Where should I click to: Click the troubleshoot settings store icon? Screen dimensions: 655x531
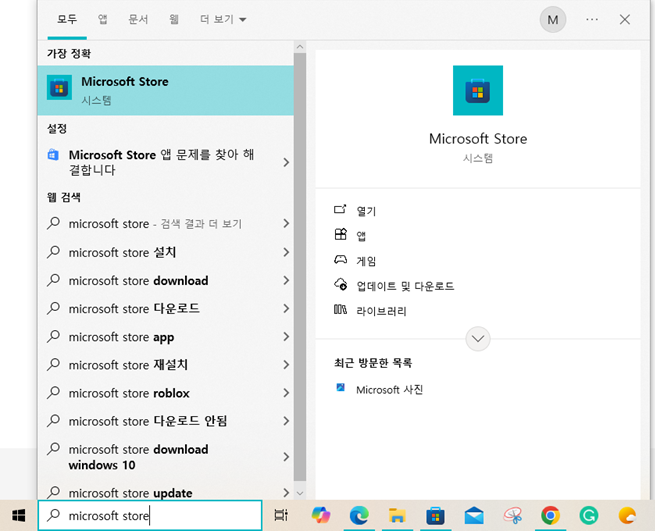point(53,155)
